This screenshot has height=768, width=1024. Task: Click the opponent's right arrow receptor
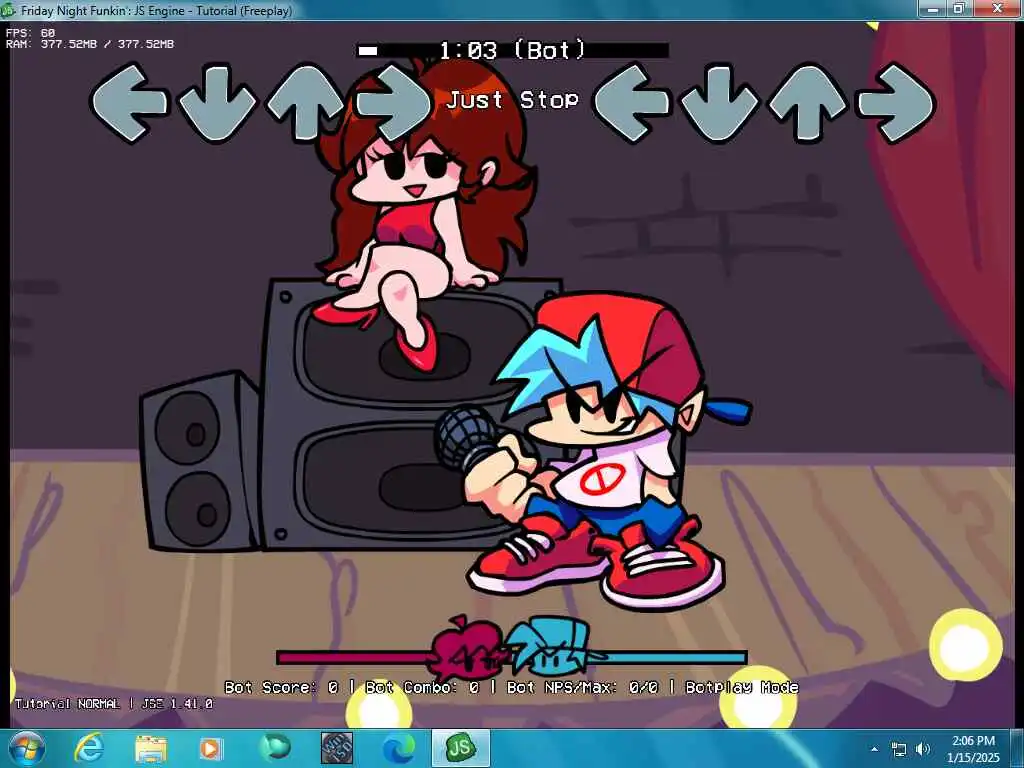click(x=393, y=103)
